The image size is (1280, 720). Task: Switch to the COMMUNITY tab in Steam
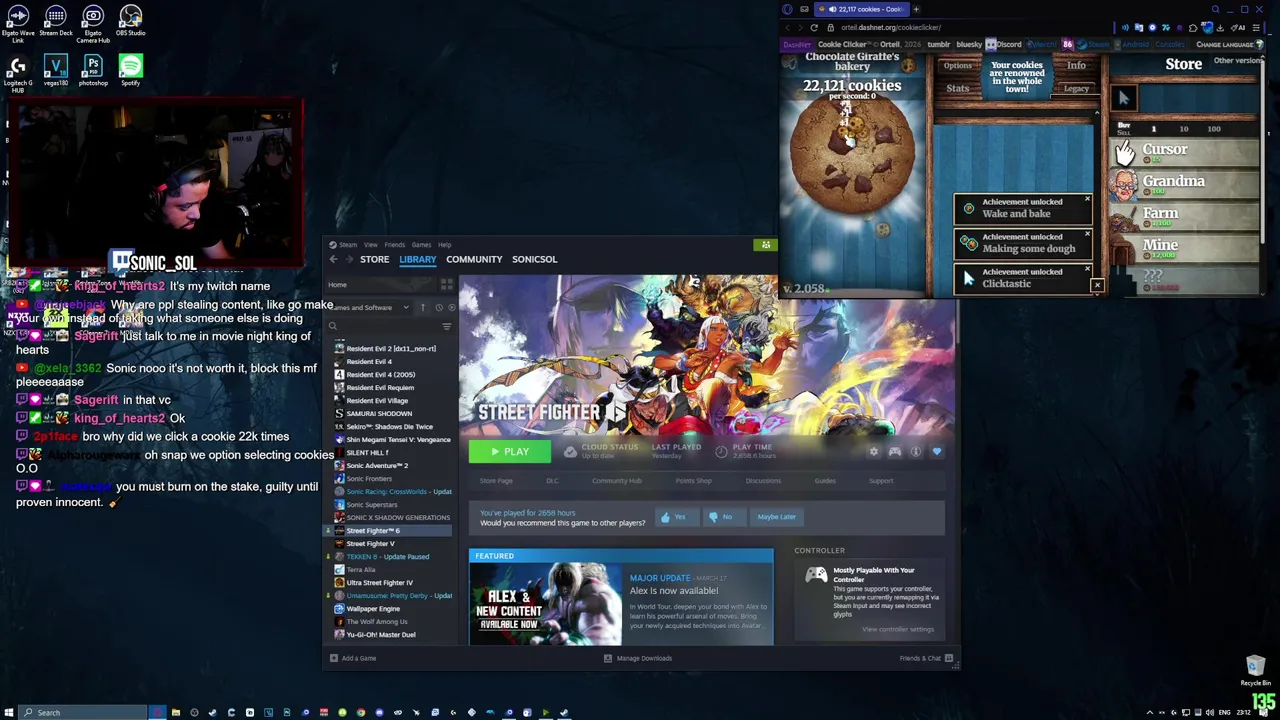point(474,259)
